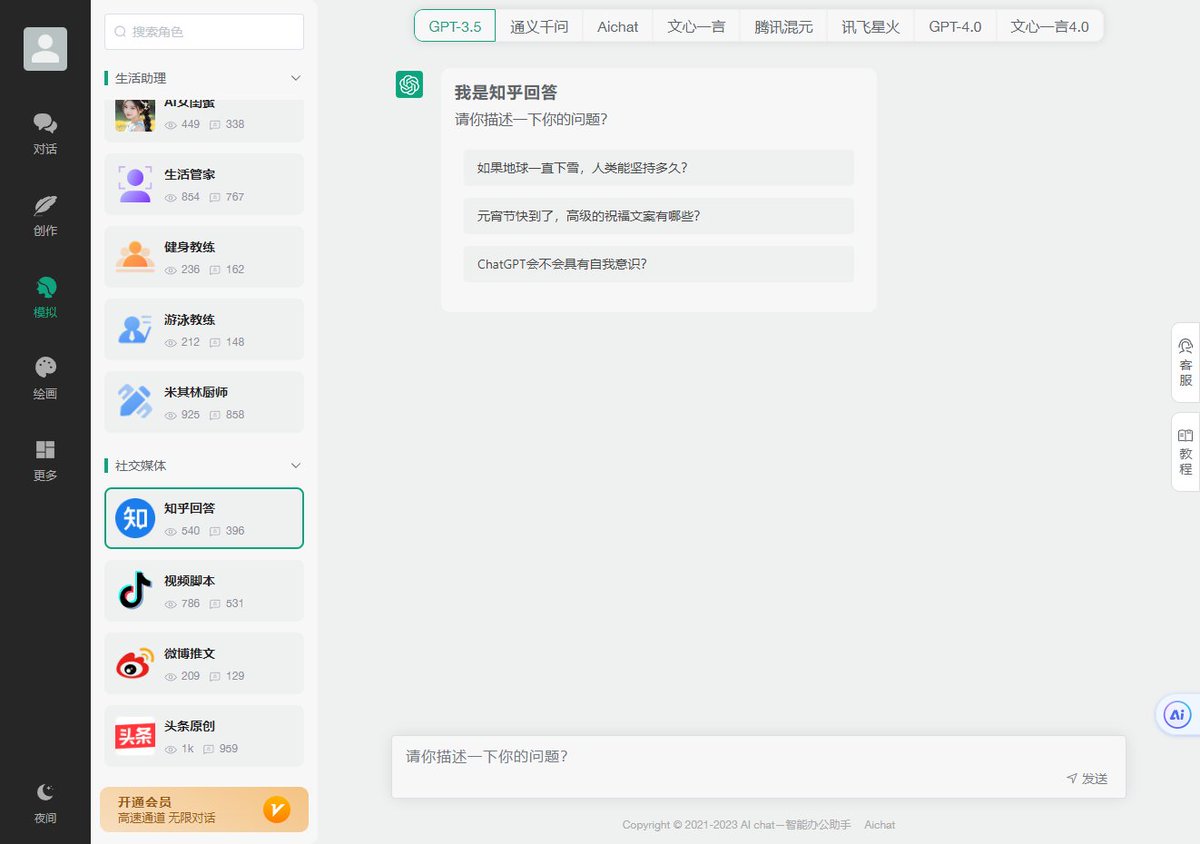
Task: Click the search magnifier icon
Action: click(120, 32)
